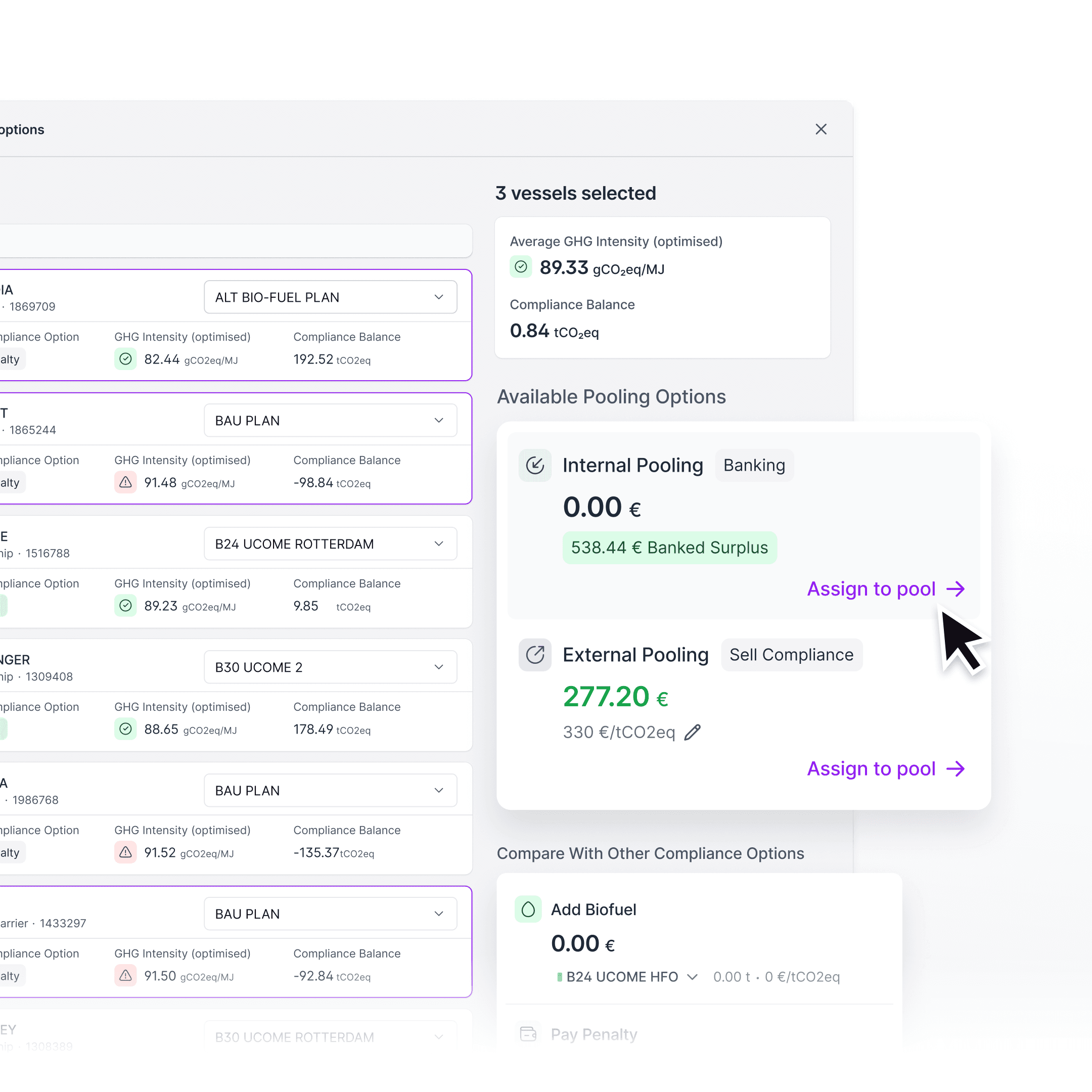Click the 9.85 tCO2eq compliance balance
Image resolution: width=1092 pixels, height=1092 pixels.
tap(332, 606)
